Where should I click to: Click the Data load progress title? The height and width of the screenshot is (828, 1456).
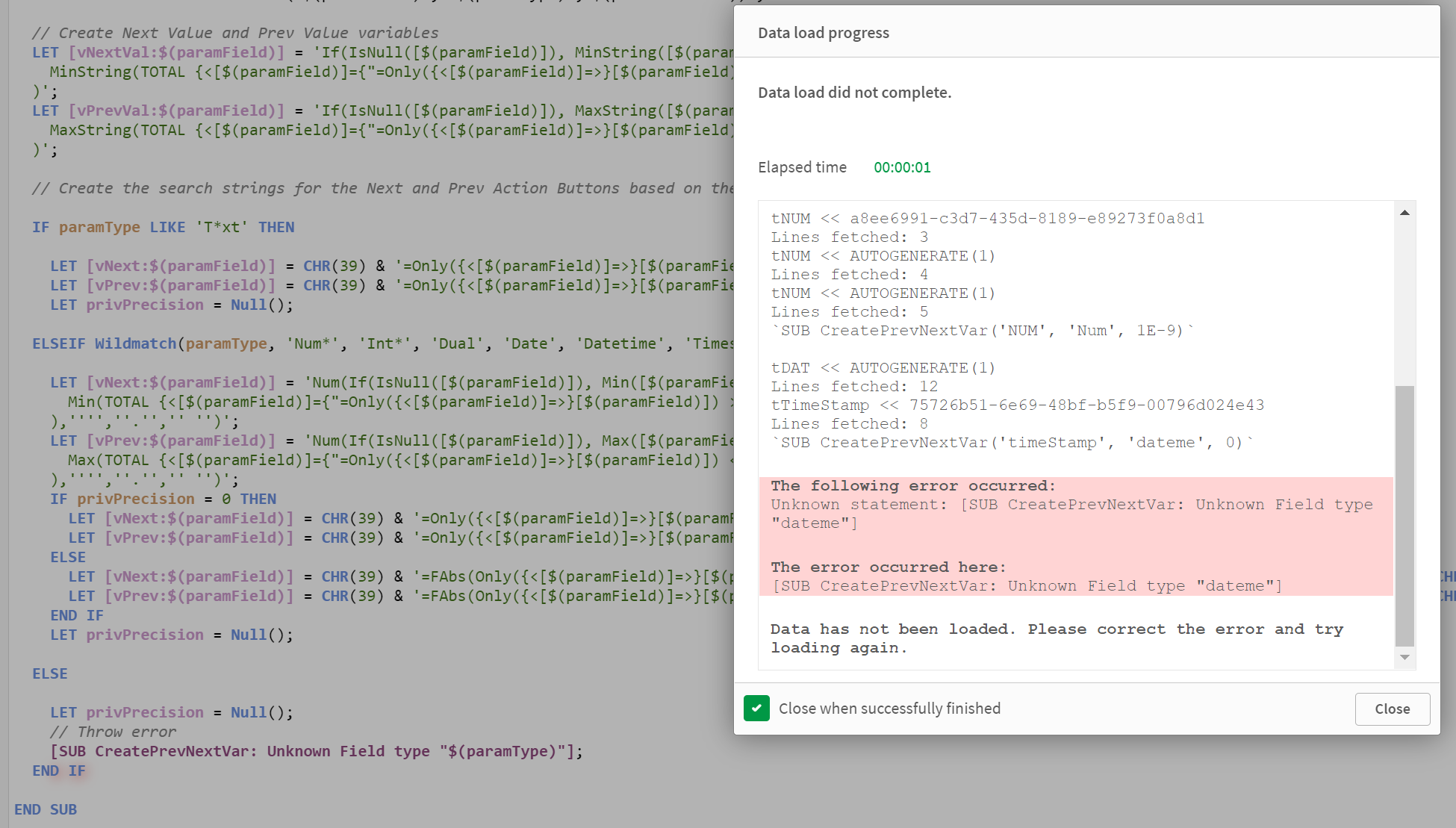823,33
